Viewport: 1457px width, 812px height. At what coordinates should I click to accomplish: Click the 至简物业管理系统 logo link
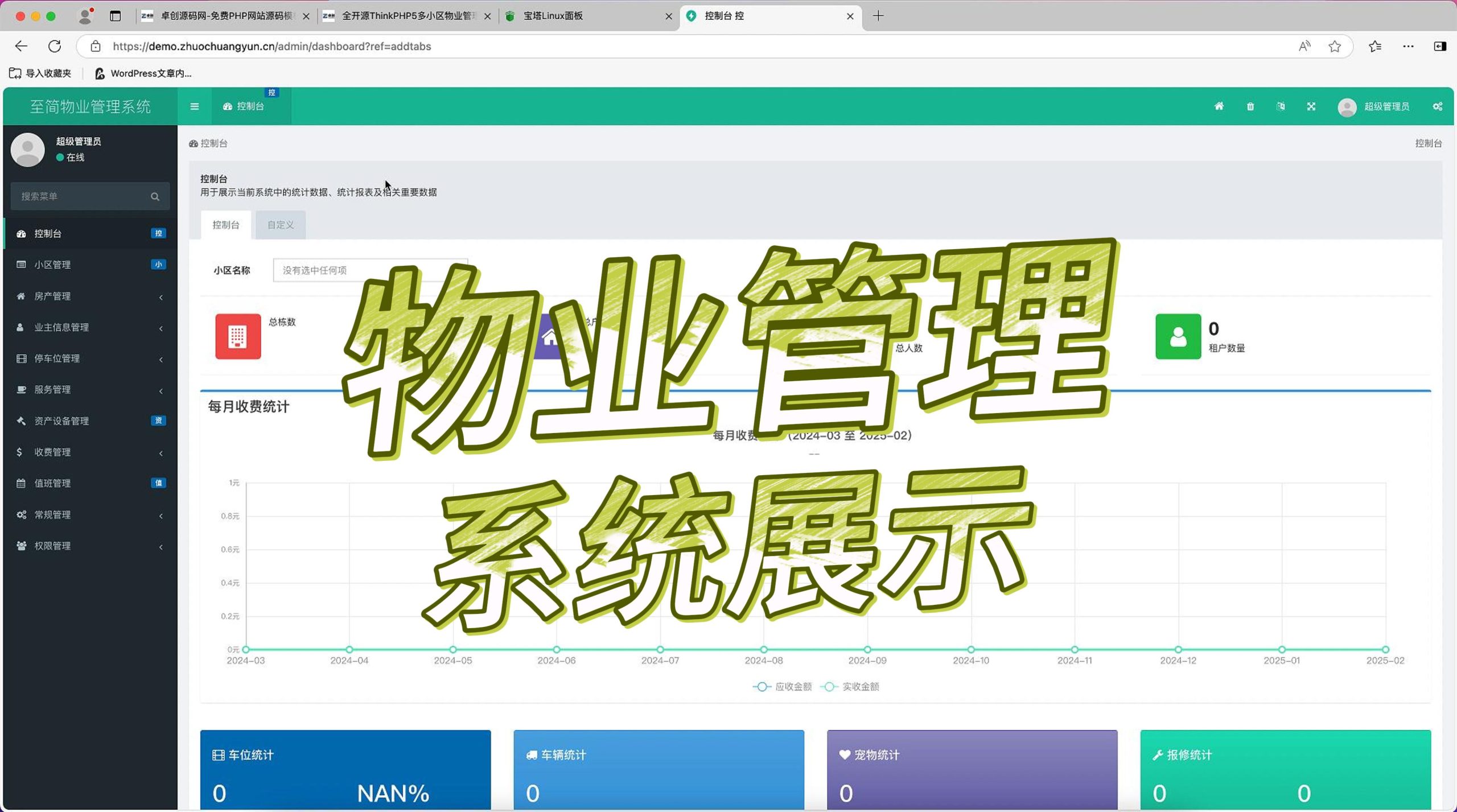pyautogui.click(x=90, y=106)
